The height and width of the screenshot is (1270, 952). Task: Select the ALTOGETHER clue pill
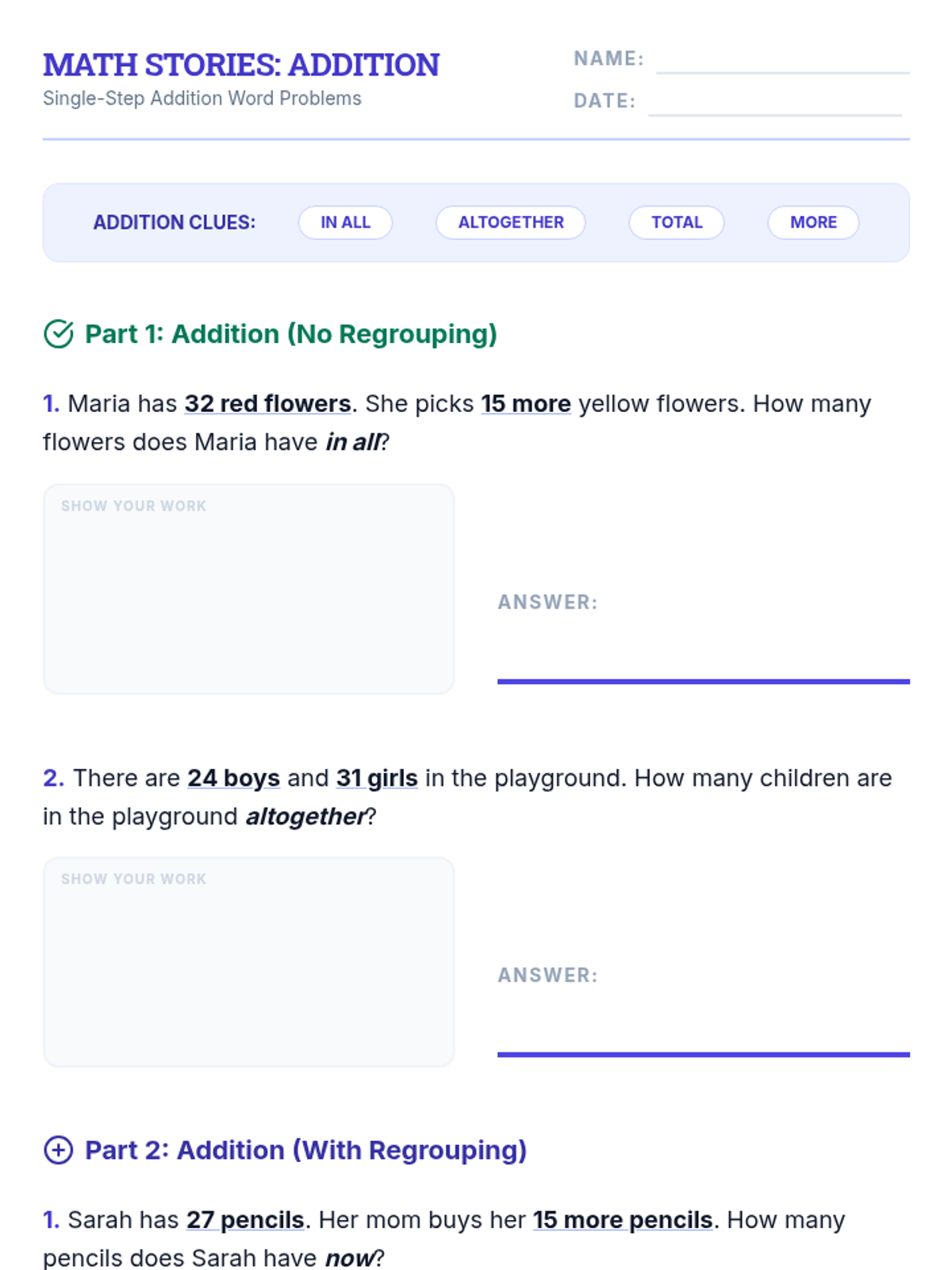pos(511,222)
